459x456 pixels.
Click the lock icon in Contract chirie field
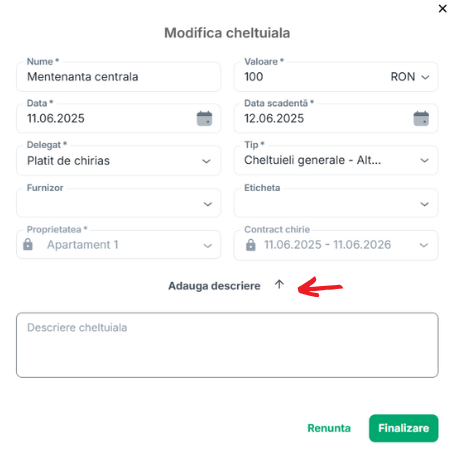point(251,245)
